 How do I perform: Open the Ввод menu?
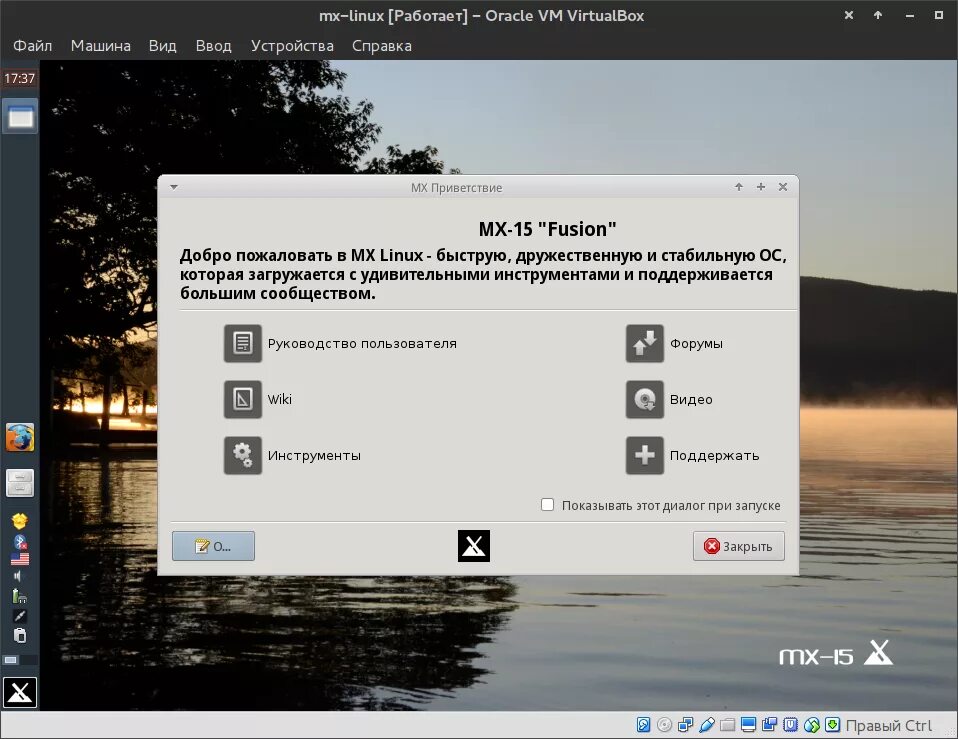(213, 46)
